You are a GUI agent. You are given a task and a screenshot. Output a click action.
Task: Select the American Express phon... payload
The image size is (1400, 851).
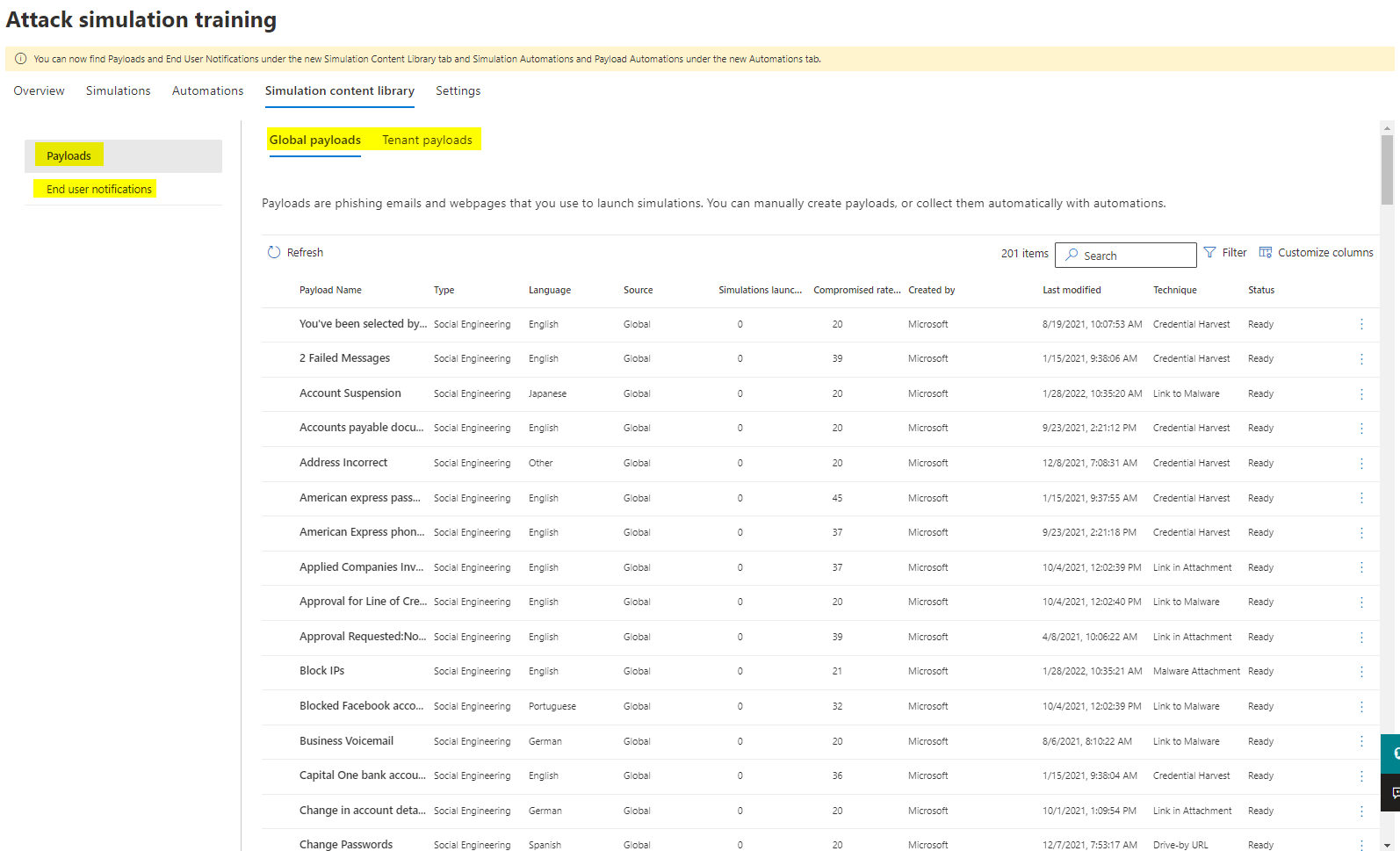(x=362, y=532)
